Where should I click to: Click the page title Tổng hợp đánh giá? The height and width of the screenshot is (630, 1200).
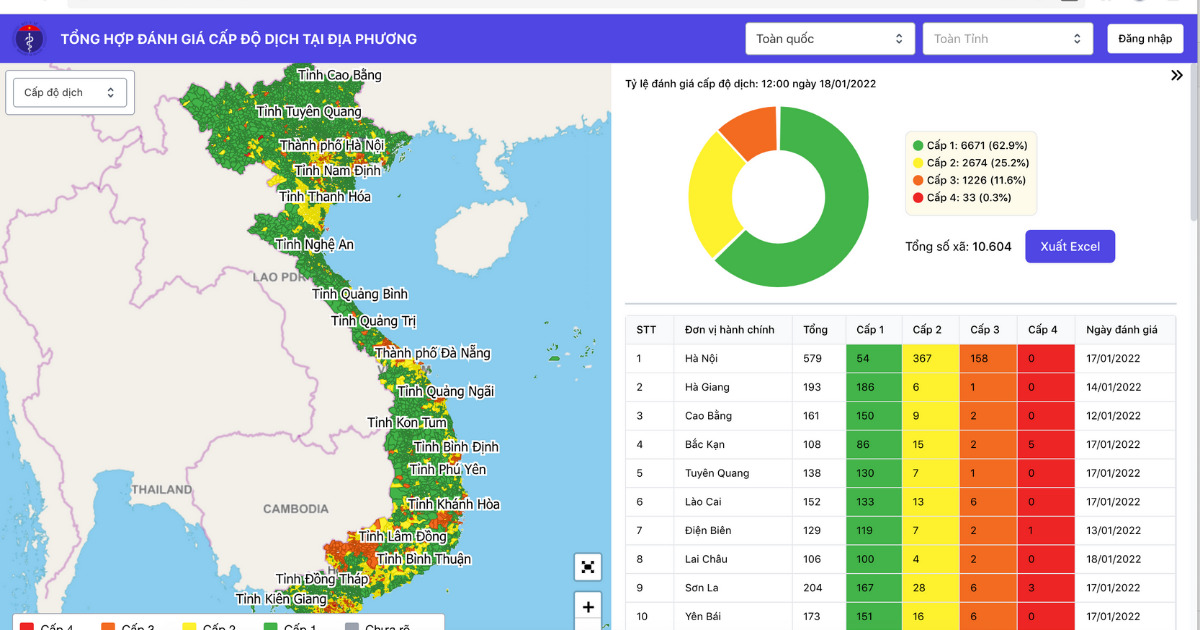(239, 39)
